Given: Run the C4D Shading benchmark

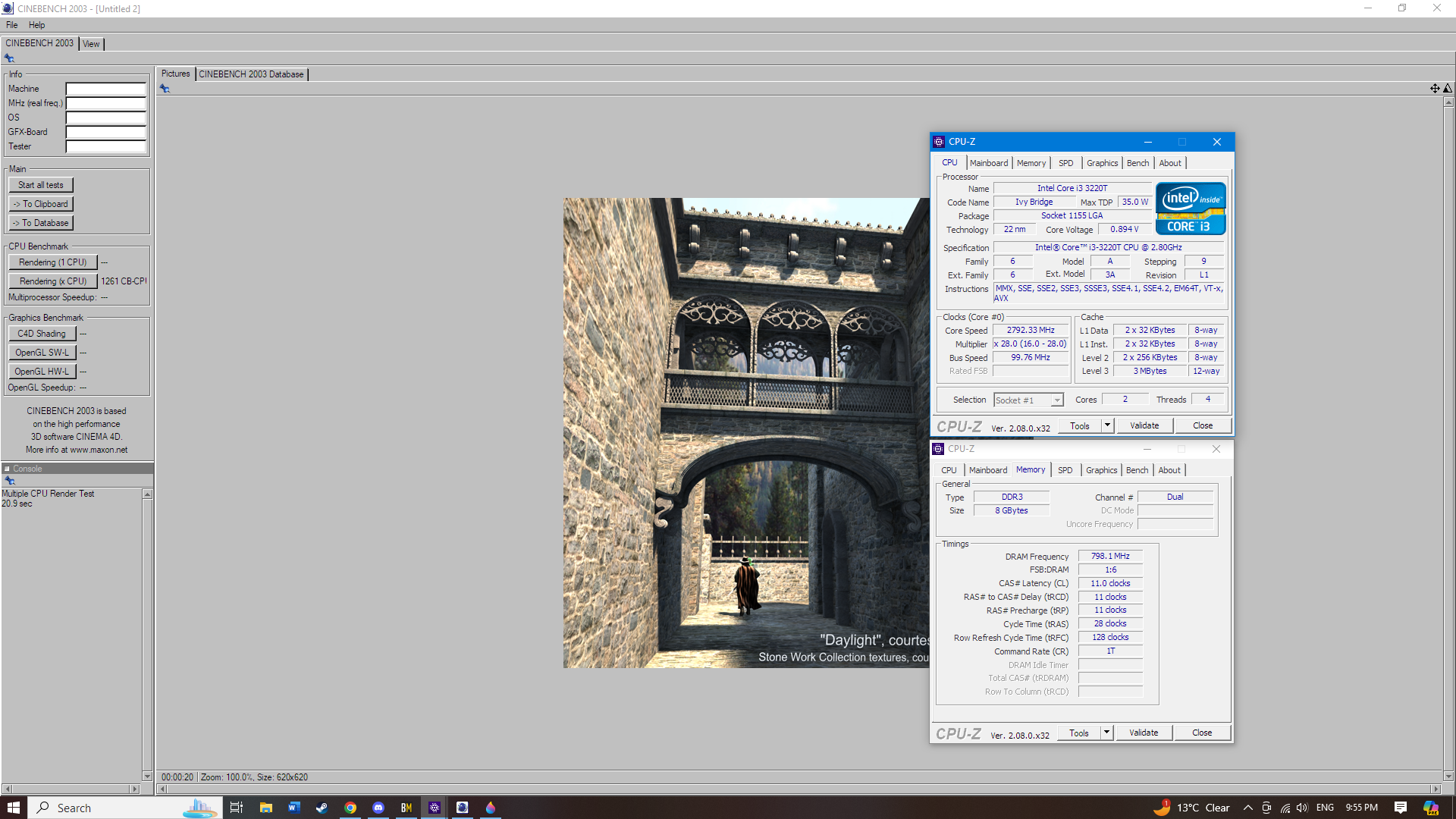Looking at the screenshot, I should [x=42, y=334].
